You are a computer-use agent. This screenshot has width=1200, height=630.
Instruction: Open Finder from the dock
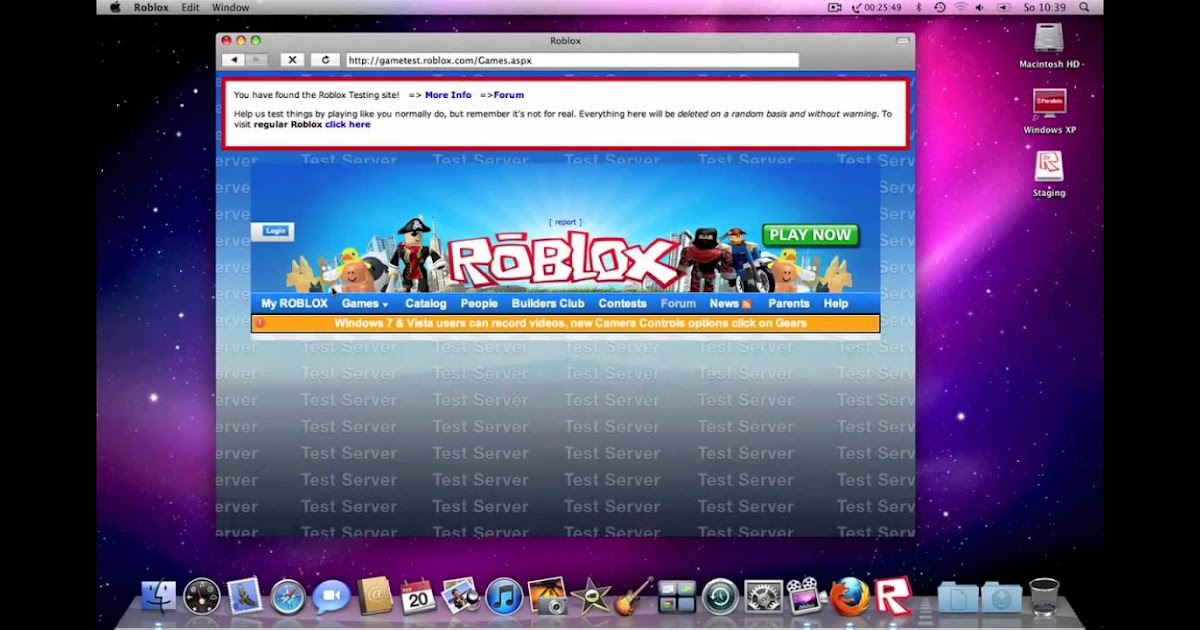pos(158,597)
